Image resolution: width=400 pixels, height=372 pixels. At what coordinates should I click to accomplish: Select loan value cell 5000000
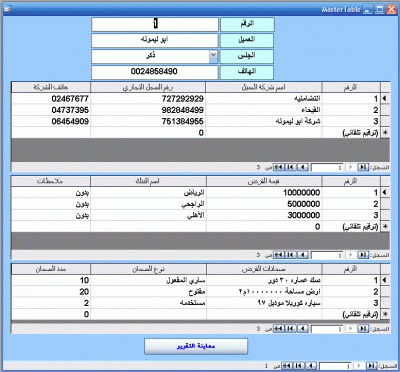point(264,204)
